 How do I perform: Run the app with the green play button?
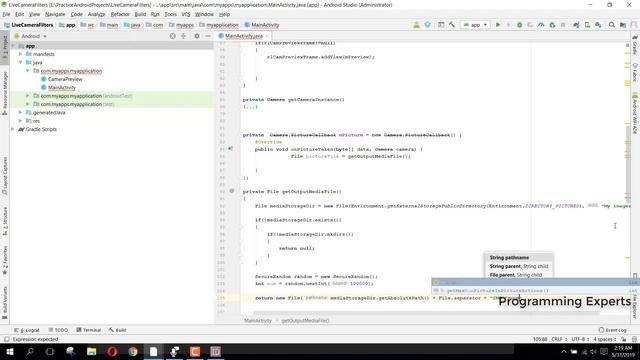(x=498, y=25)
